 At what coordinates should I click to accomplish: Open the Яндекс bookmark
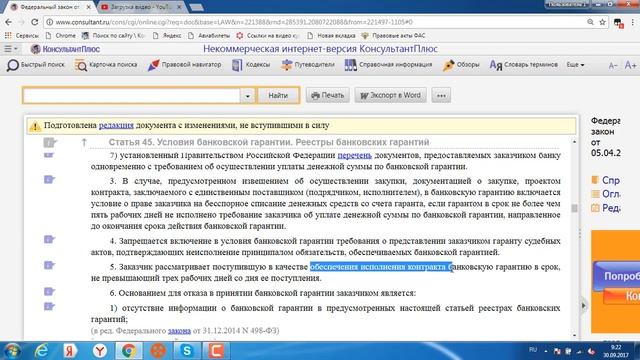tap(167, 36)
